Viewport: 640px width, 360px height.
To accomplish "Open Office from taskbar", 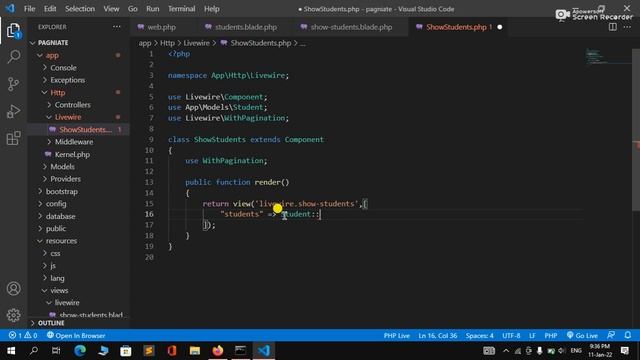I will point(171,351).
